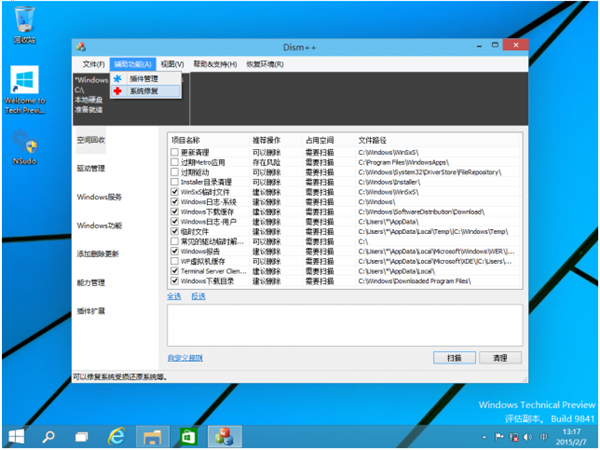This screenshot has width=600, height=450.
Task: Click the 反选 link
Action: point(198,297)
